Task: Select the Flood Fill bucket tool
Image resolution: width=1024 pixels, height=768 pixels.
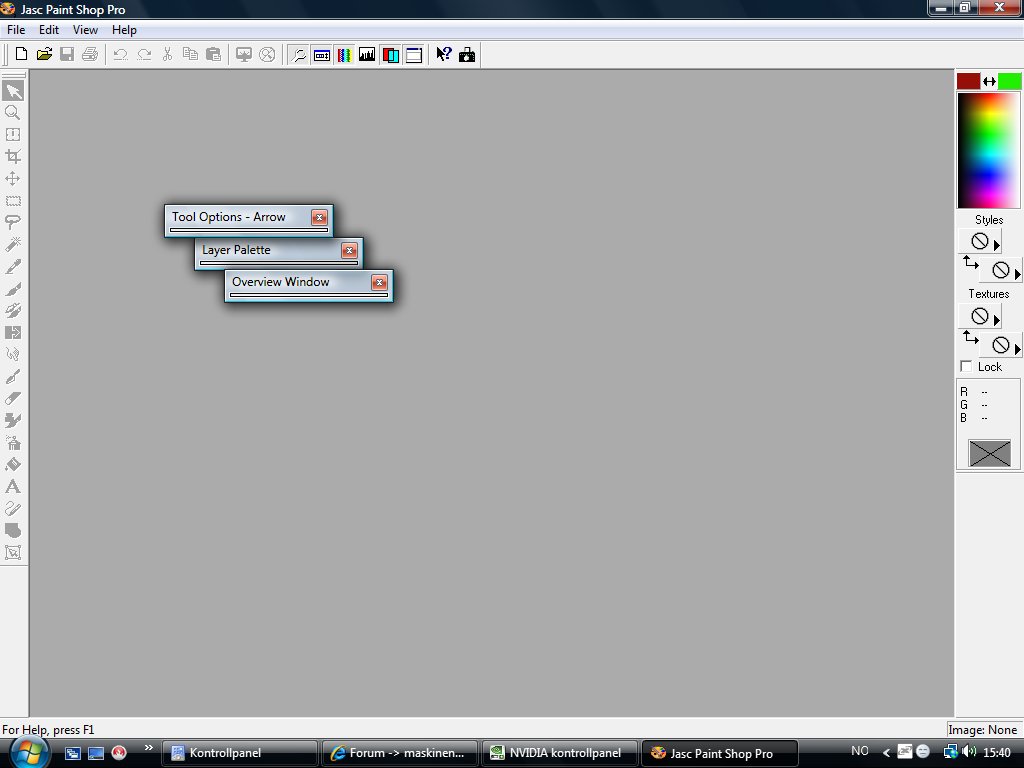Action: (13, 464)
